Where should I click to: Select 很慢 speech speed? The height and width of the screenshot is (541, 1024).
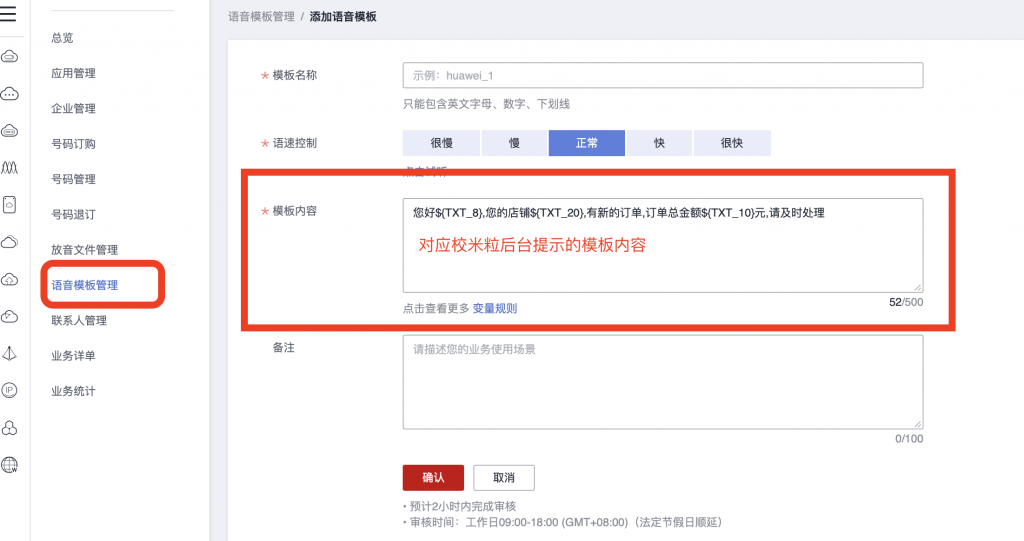(441, 143)
